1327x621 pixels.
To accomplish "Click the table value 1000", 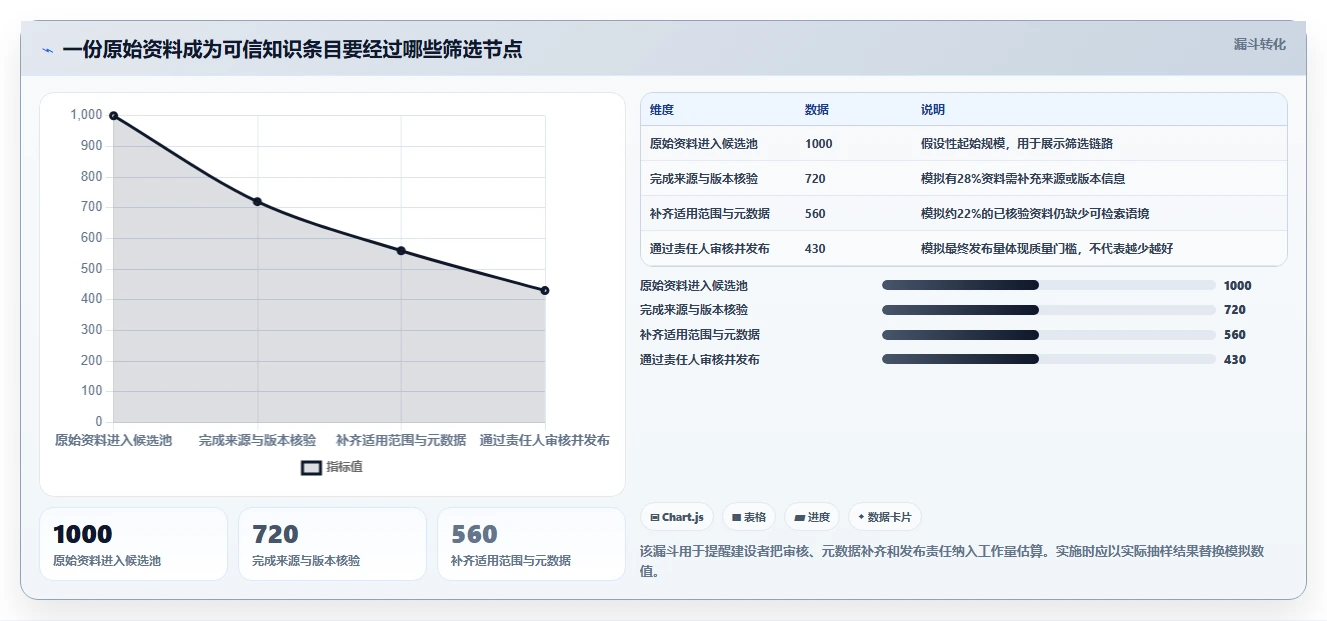I will point(818,143).
